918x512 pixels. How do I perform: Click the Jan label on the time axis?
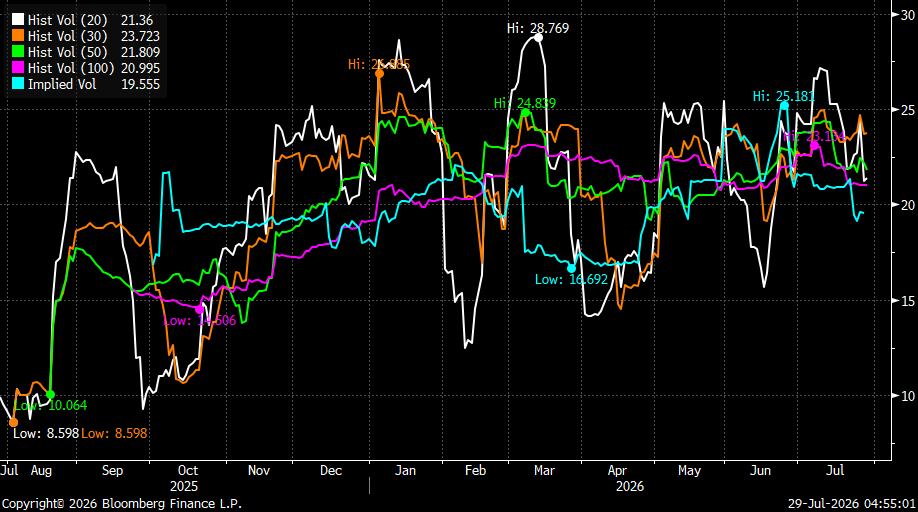coord(405,470)
